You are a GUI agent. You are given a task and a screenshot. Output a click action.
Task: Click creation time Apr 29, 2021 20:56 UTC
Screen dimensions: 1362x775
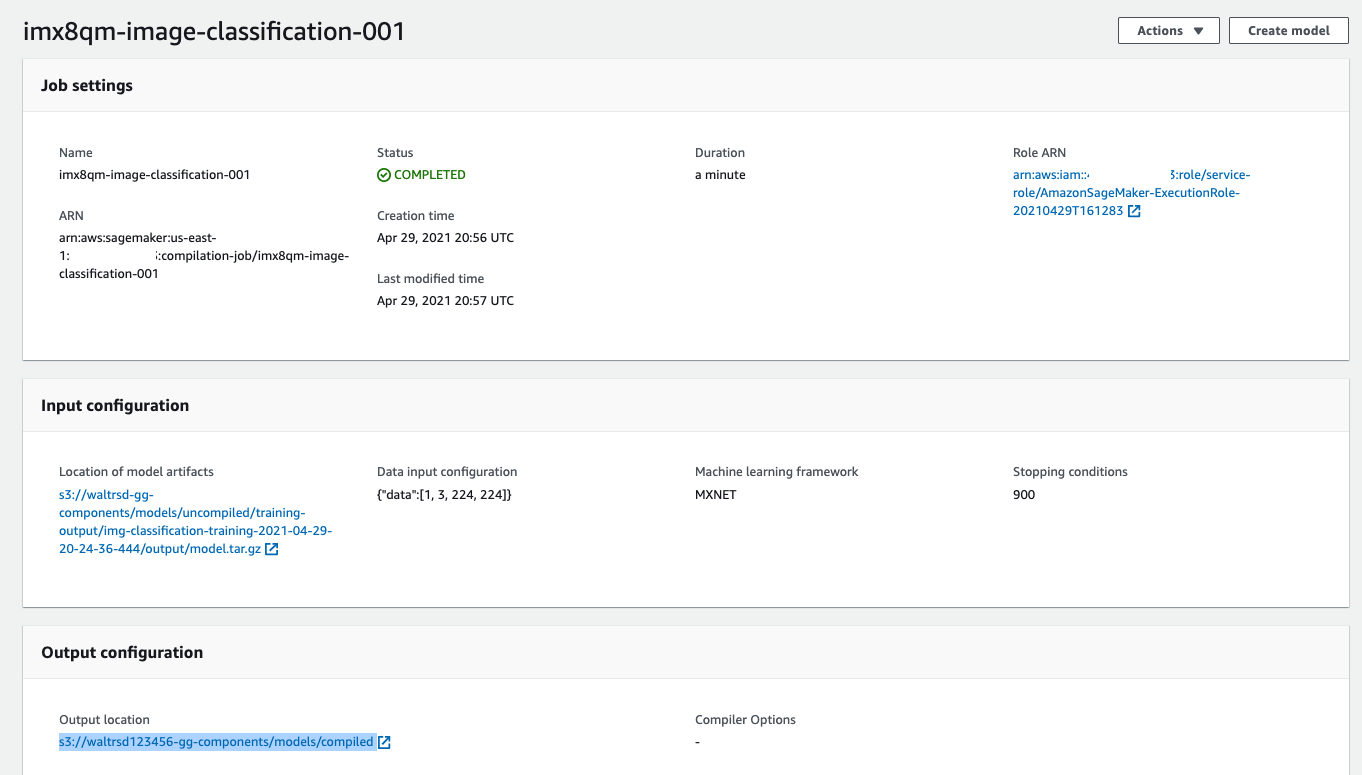pos(445,238)
